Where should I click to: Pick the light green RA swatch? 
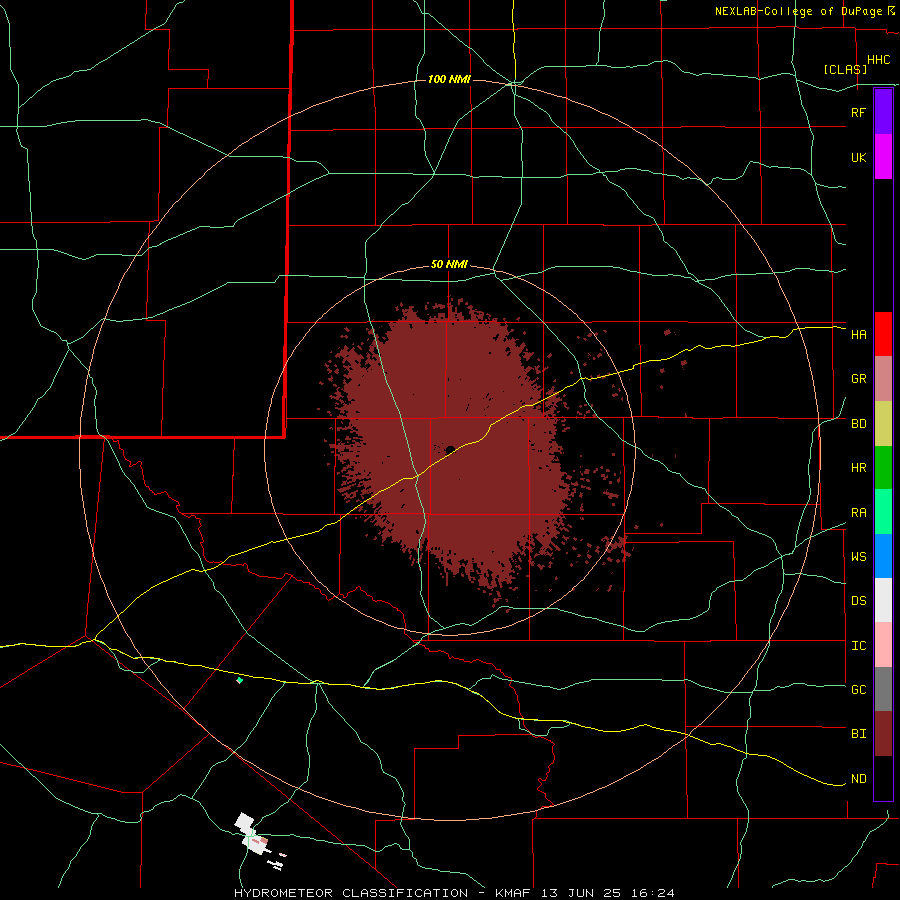pos(883,512)
